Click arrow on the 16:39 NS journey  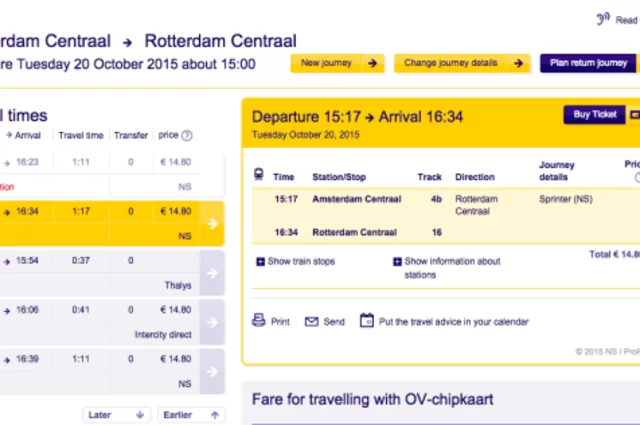(x=212, y=369)
